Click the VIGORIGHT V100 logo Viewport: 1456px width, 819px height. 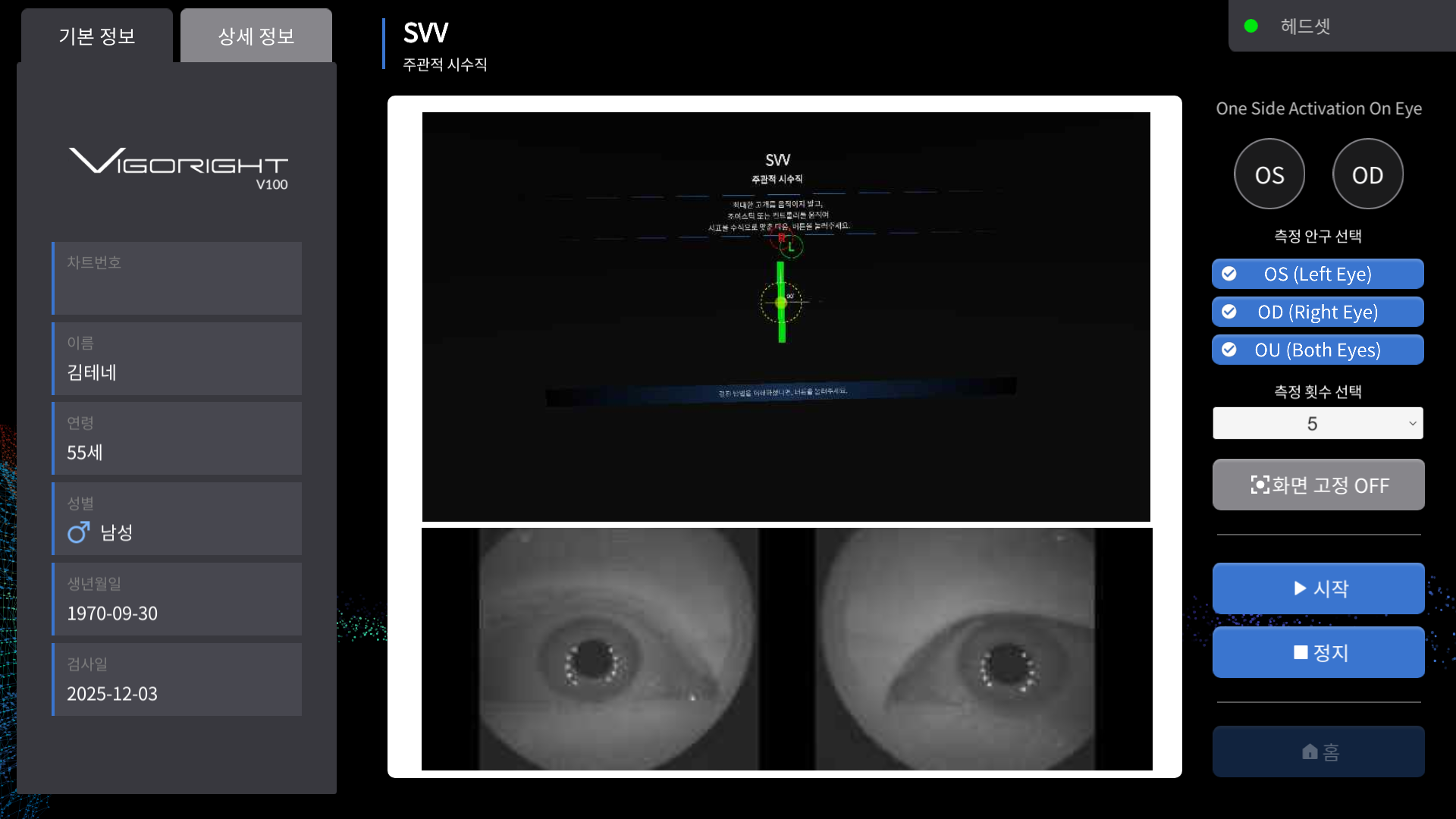[x=179, y=167]
